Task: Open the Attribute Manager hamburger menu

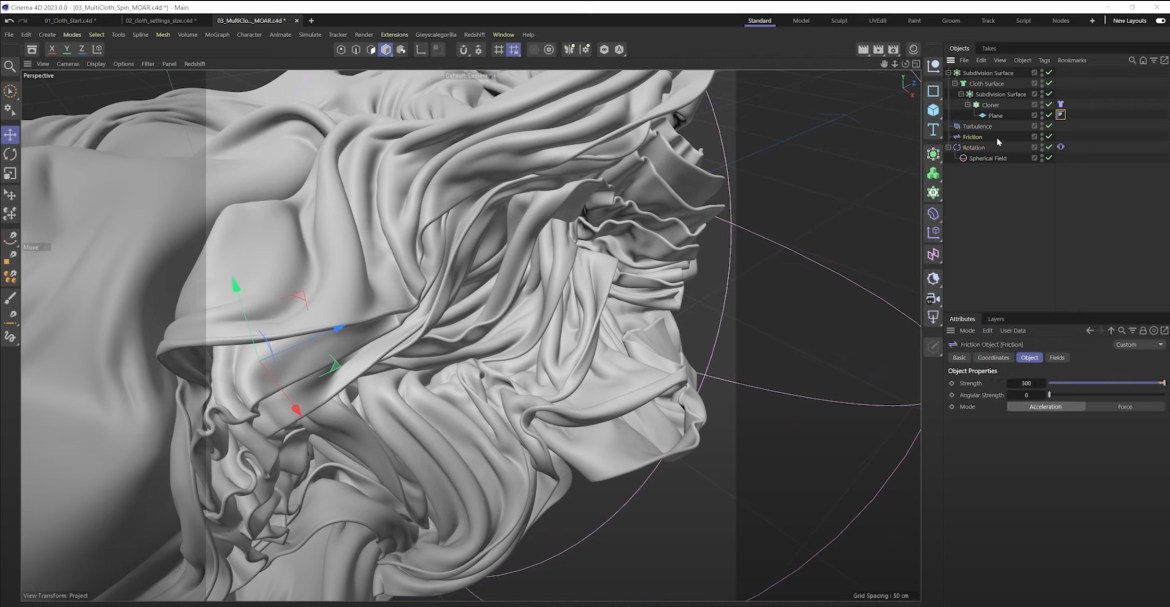Action: [x=951, y=331]
